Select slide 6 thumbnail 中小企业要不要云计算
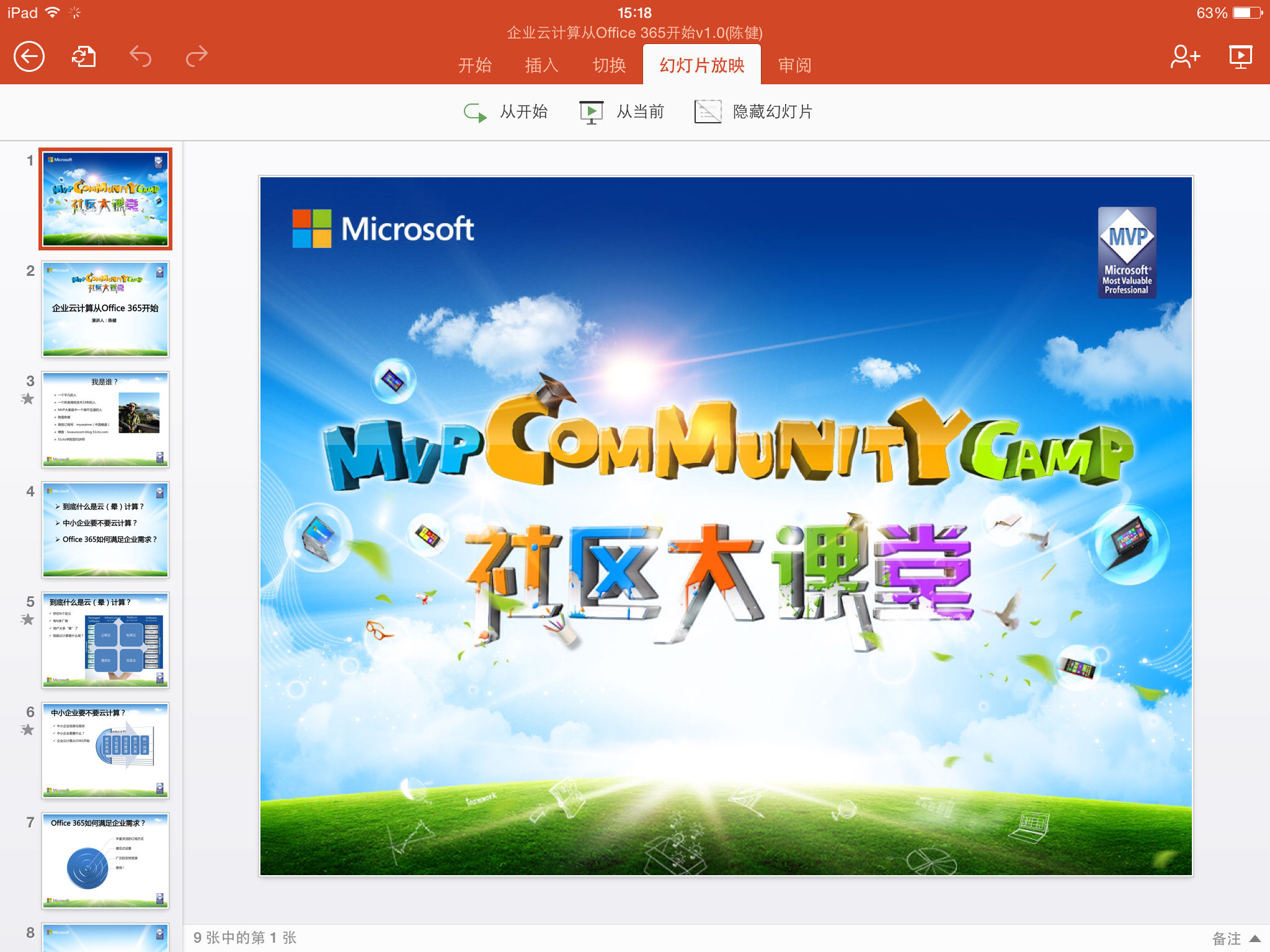1270x952 pixels. [105, 751]
